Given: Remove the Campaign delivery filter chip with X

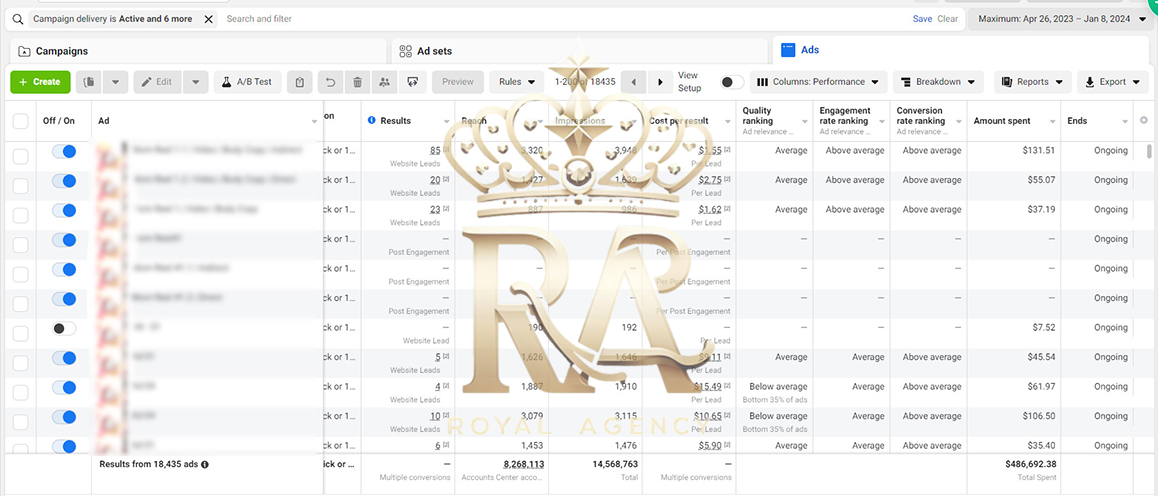Looking at the screenshot, I should 209,19.
